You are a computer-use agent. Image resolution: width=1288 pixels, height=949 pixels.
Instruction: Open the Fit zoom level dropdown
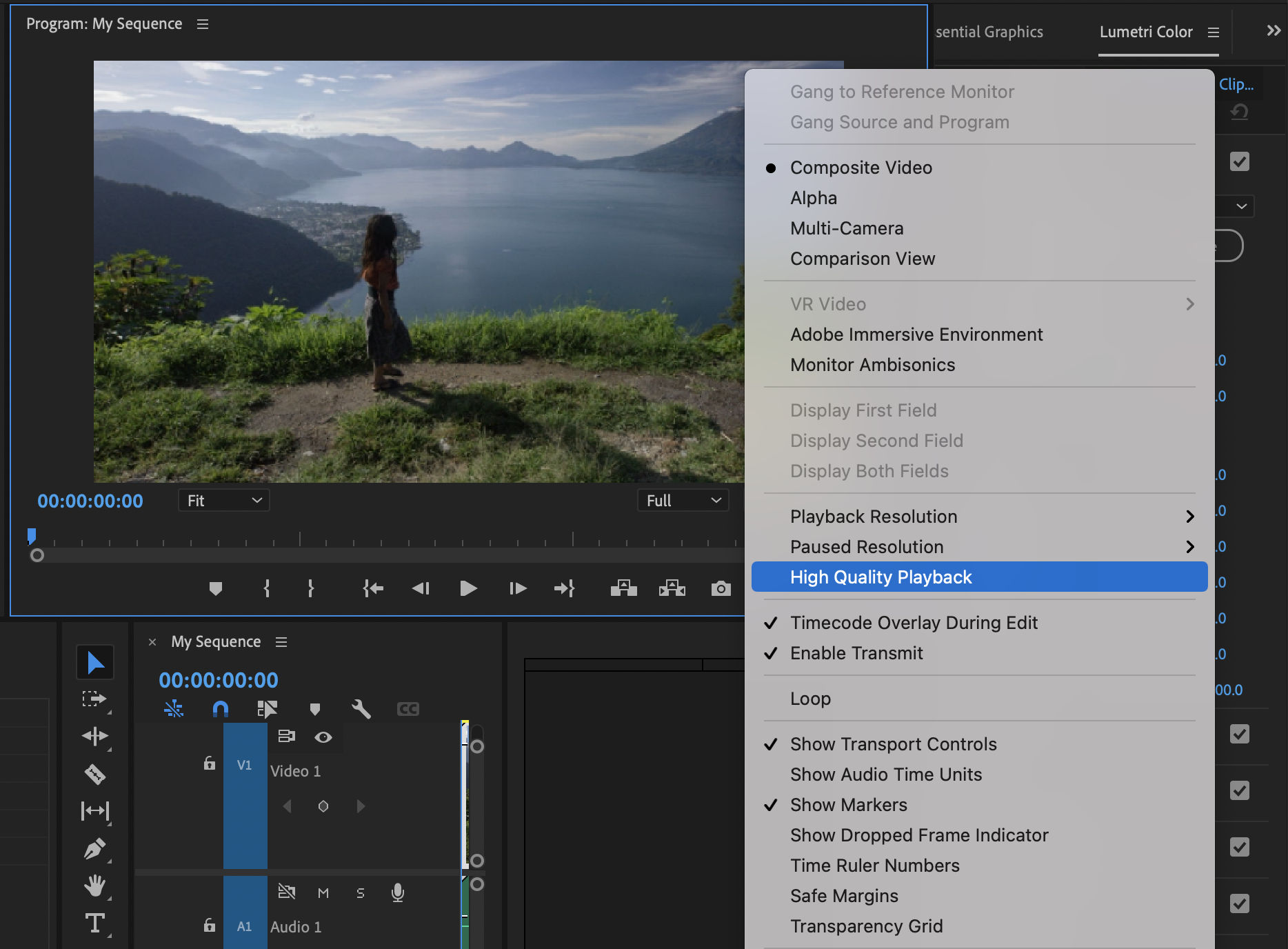pos(223,501)
